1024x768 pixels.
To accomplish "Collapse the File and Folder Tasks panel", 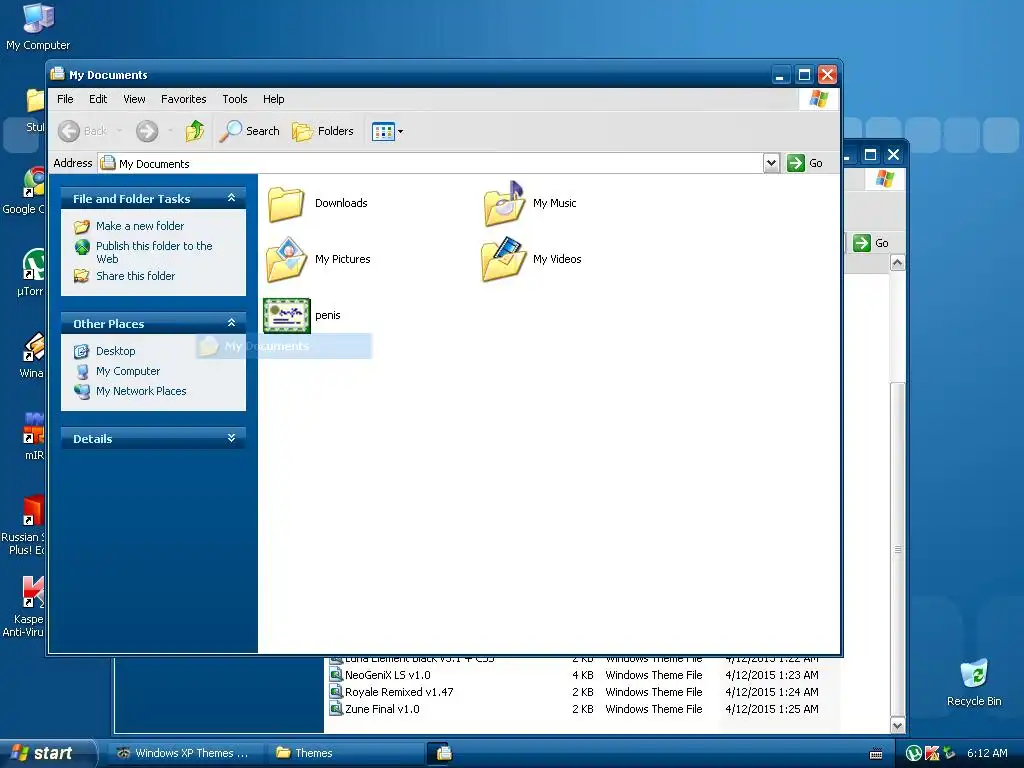I will click(x=231, y=198).
